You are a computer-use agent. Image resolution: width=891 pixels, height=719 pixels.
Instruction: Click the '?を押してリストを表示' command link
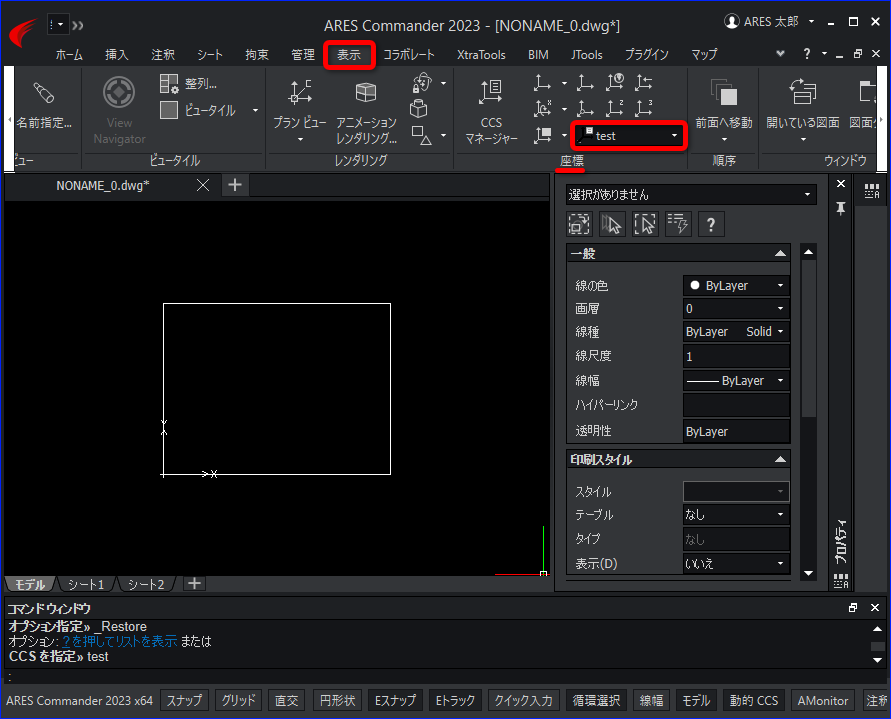[x=119, y=641]
